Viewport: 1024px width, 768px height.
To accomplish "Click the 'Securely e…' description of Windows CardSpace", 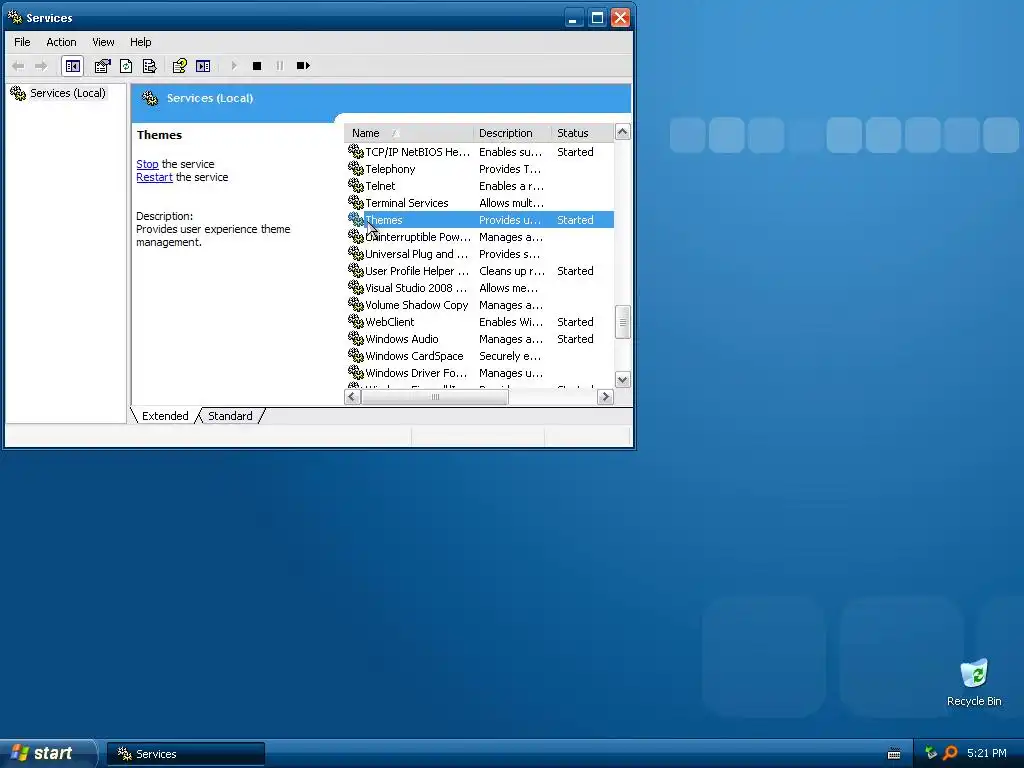I will [510, 356].
